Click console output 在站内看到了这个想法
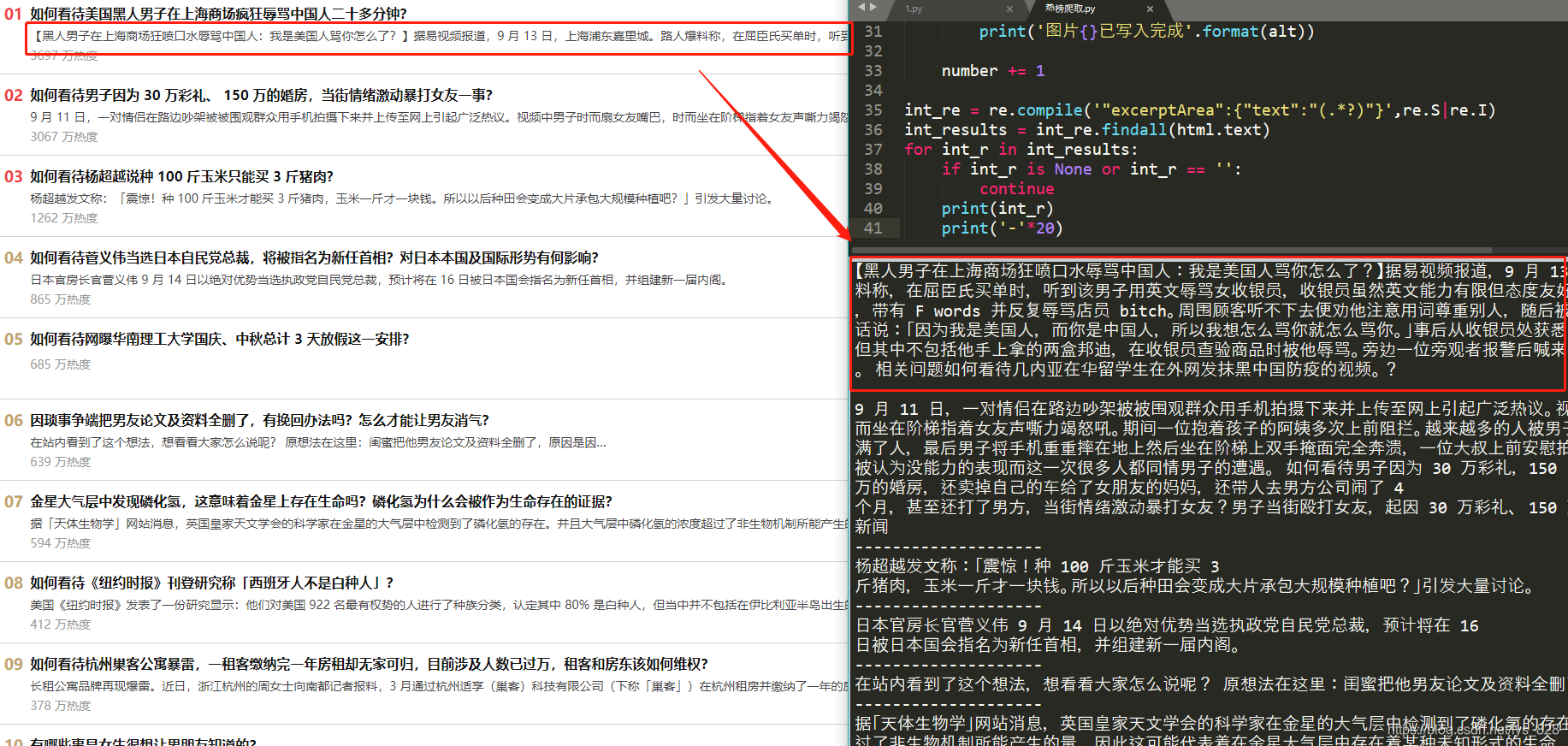The image size is (1568, 746). coord(1210,684)
